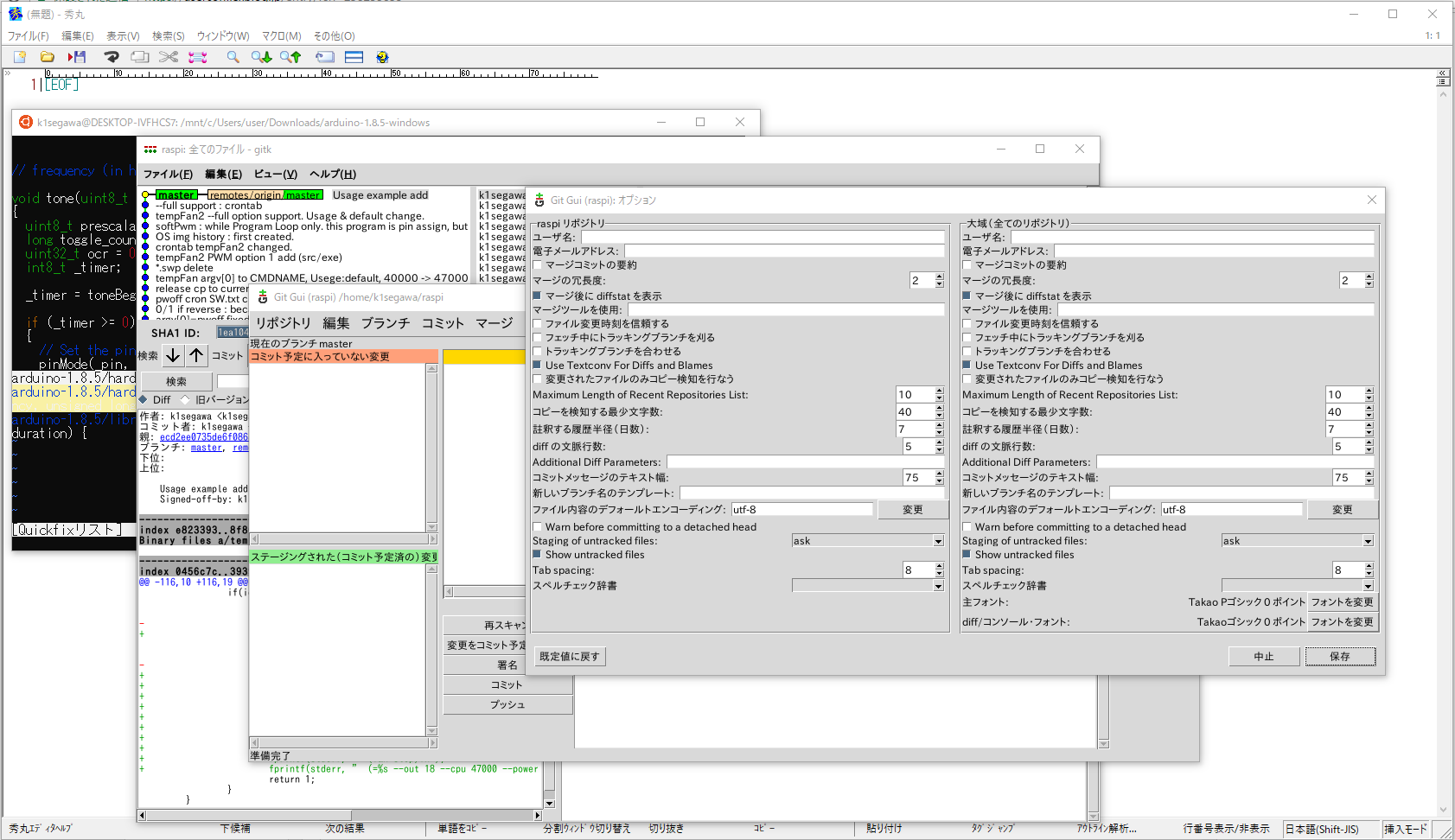
Task: Click gitk horizontal scrollbar at diff pane bottom
Action: tap(340, 815)
